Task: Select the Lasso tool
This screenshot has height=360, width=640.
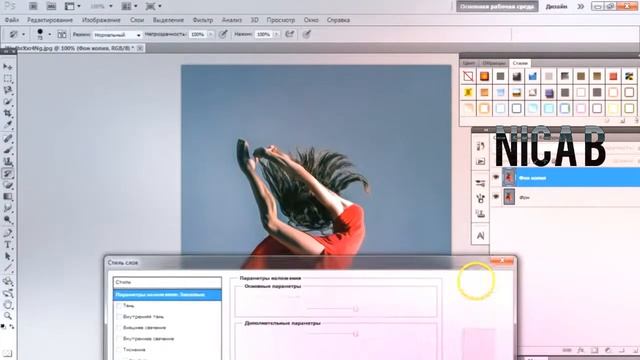Action: pyautogui.click(x=8, y=90)
